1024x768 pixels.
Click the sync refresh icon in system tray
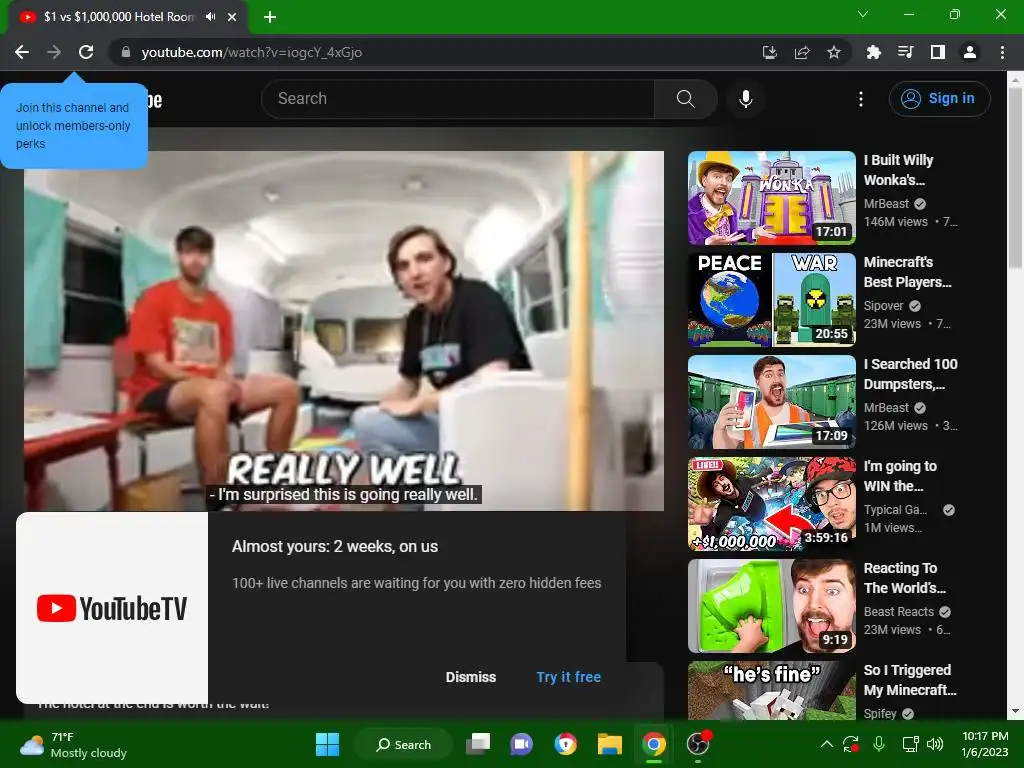(851, 744)
